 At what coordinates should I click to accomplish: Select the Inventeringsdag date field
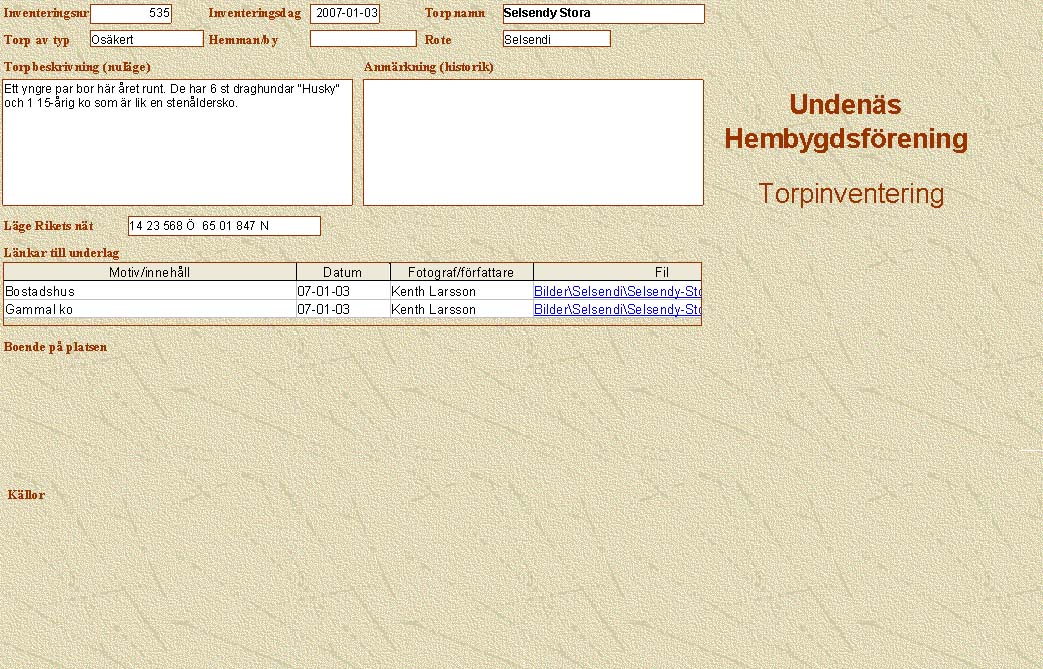pyautogui.click(x=345, y=14)
